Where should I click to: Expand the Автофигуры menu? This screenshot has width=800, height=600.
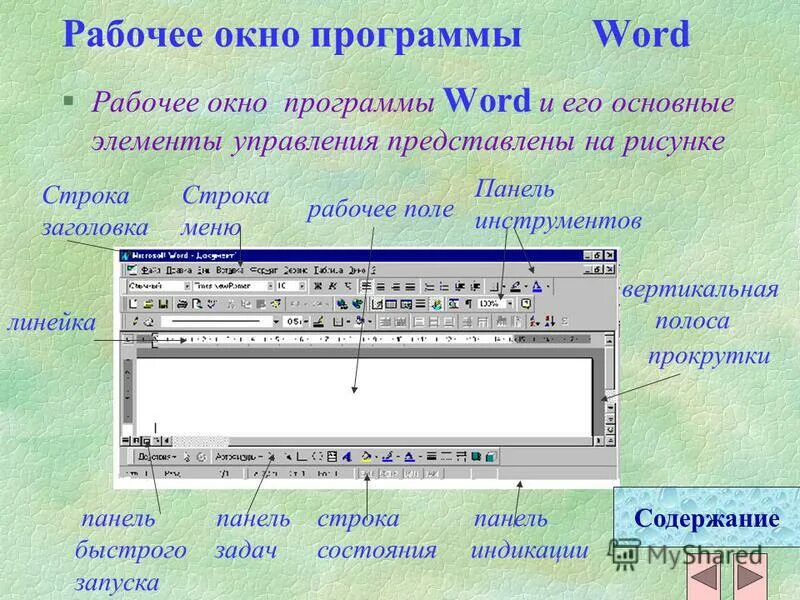pos(238,457)
